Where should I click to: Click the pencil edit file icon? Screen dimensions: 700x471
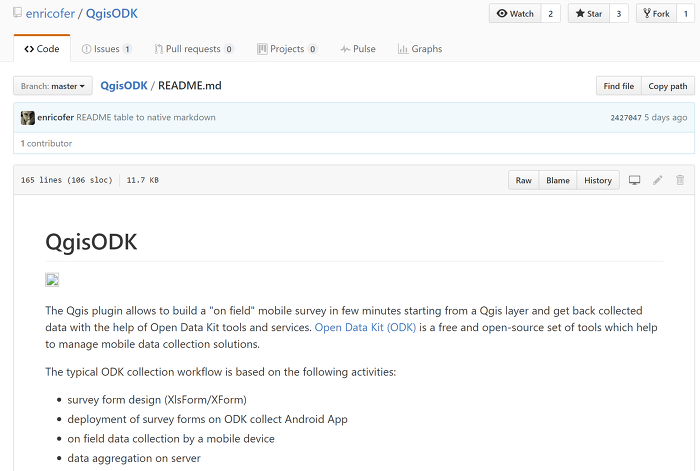(x=658, y=180)
